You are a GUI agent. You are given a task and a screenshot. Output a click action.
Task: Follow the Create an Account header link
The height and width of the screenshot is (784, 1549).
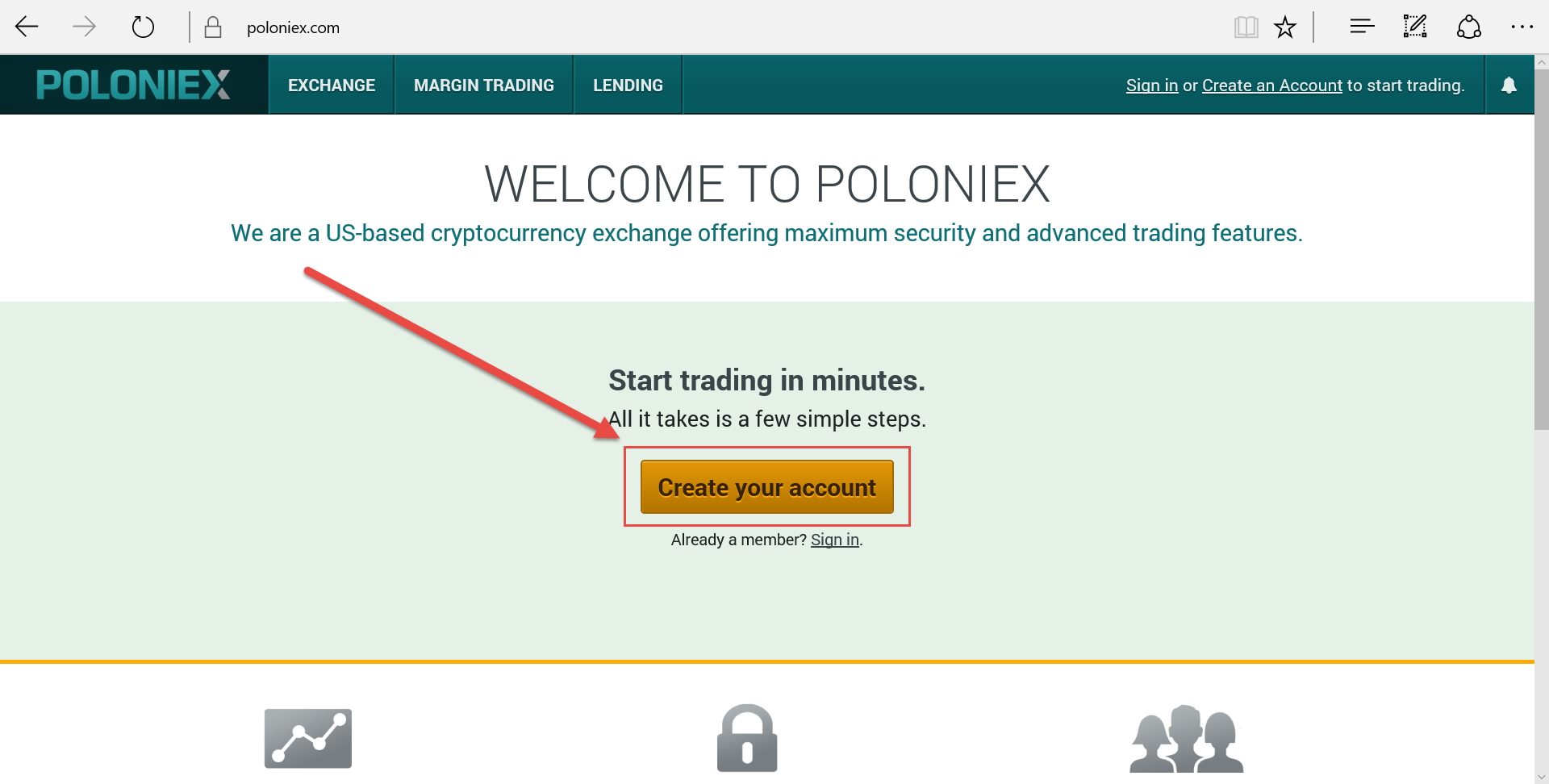click(x=1271, y=85)
